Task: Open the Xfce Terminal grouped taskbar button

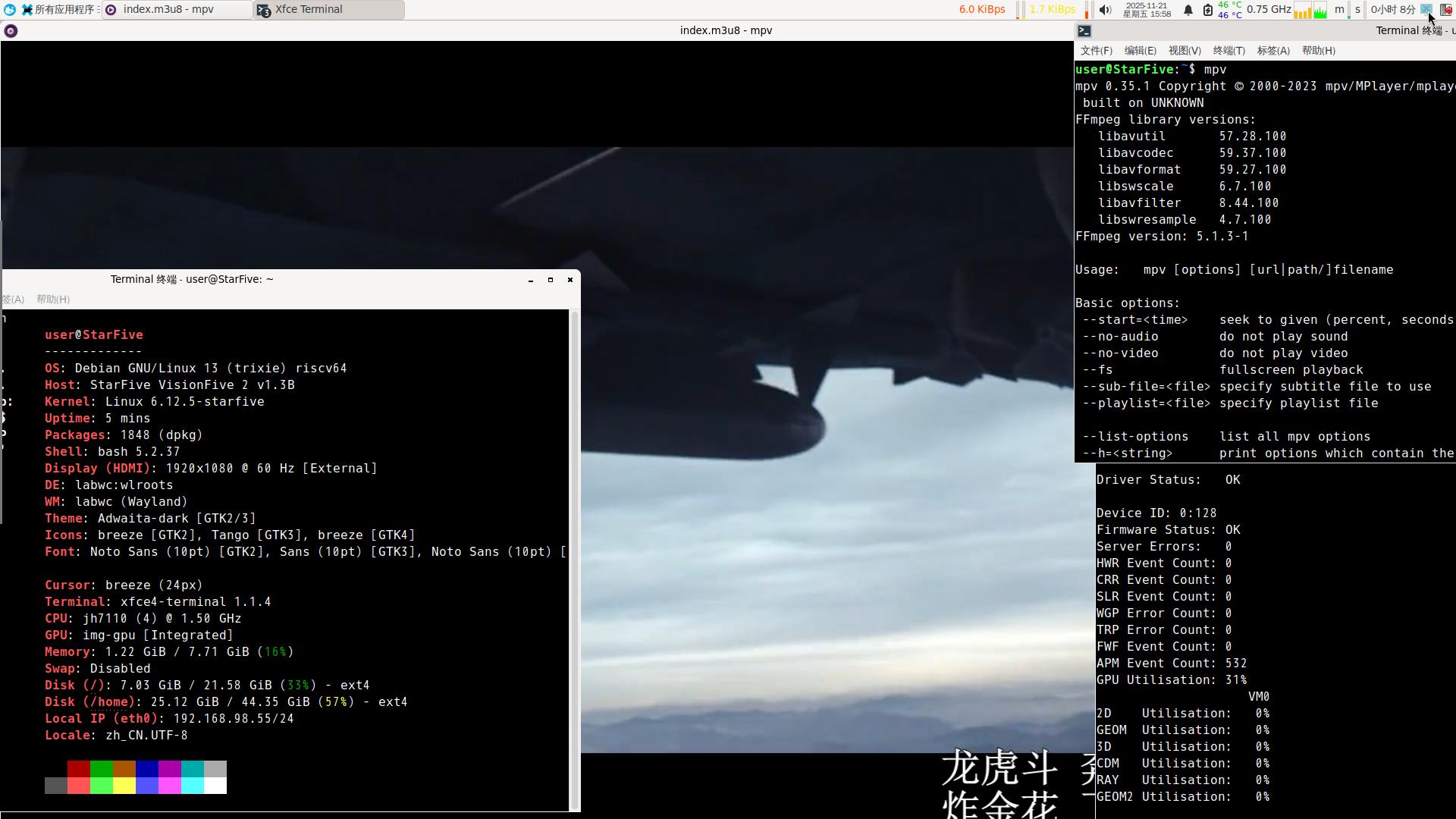Action: point(328,10)
